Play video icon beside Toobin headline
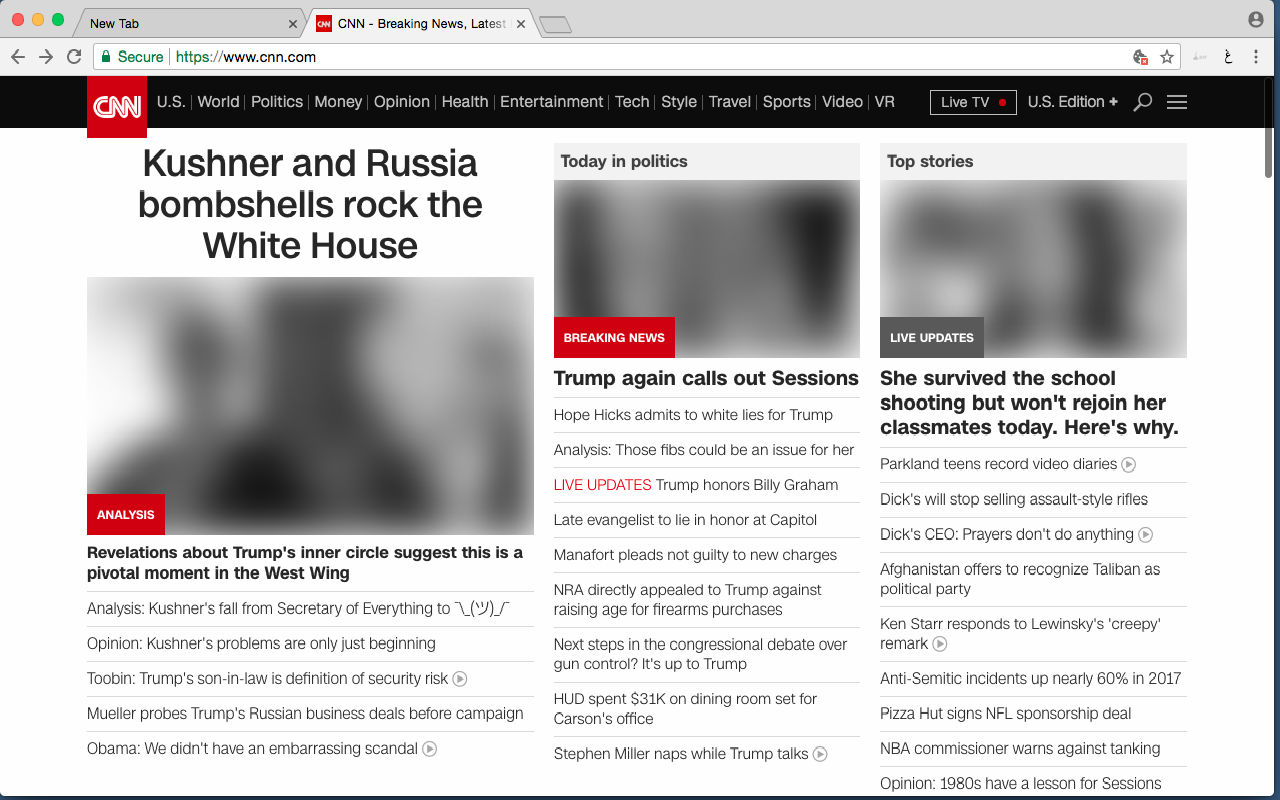Screen dimensions: 1280x800 pyautogui.click(x=460, y=679)
